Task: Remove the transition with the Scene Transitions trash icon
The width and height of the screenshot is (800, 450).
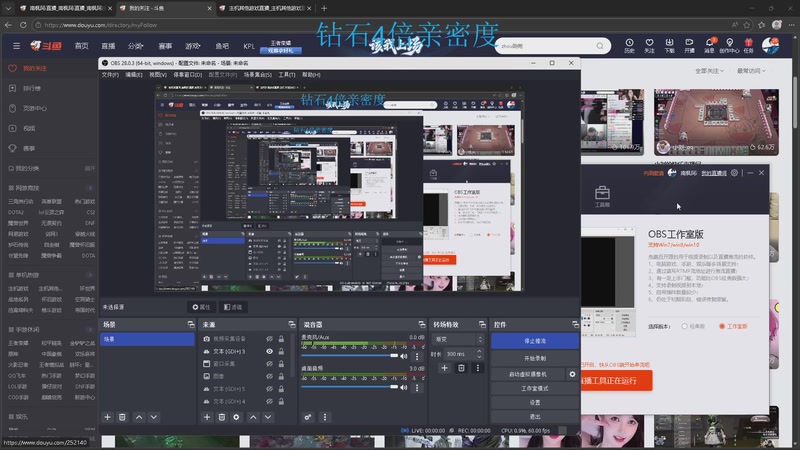Action: 461,368
